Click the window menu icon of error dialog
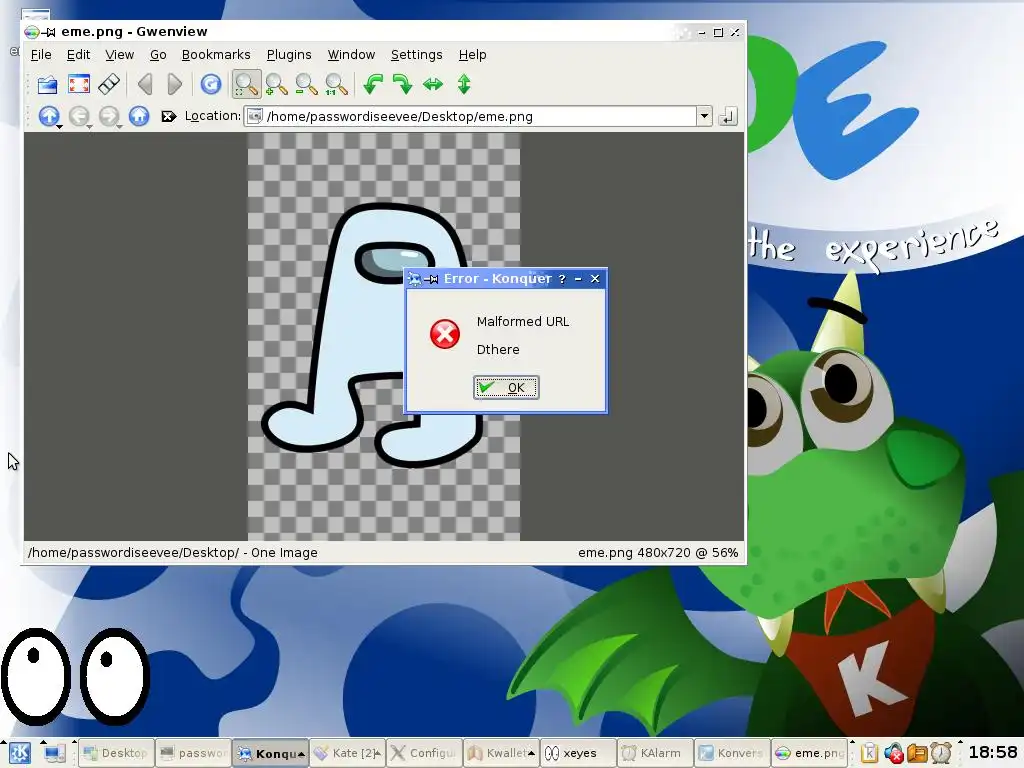This screenshot has width=1024, height=768. click(x=414, y=279)
